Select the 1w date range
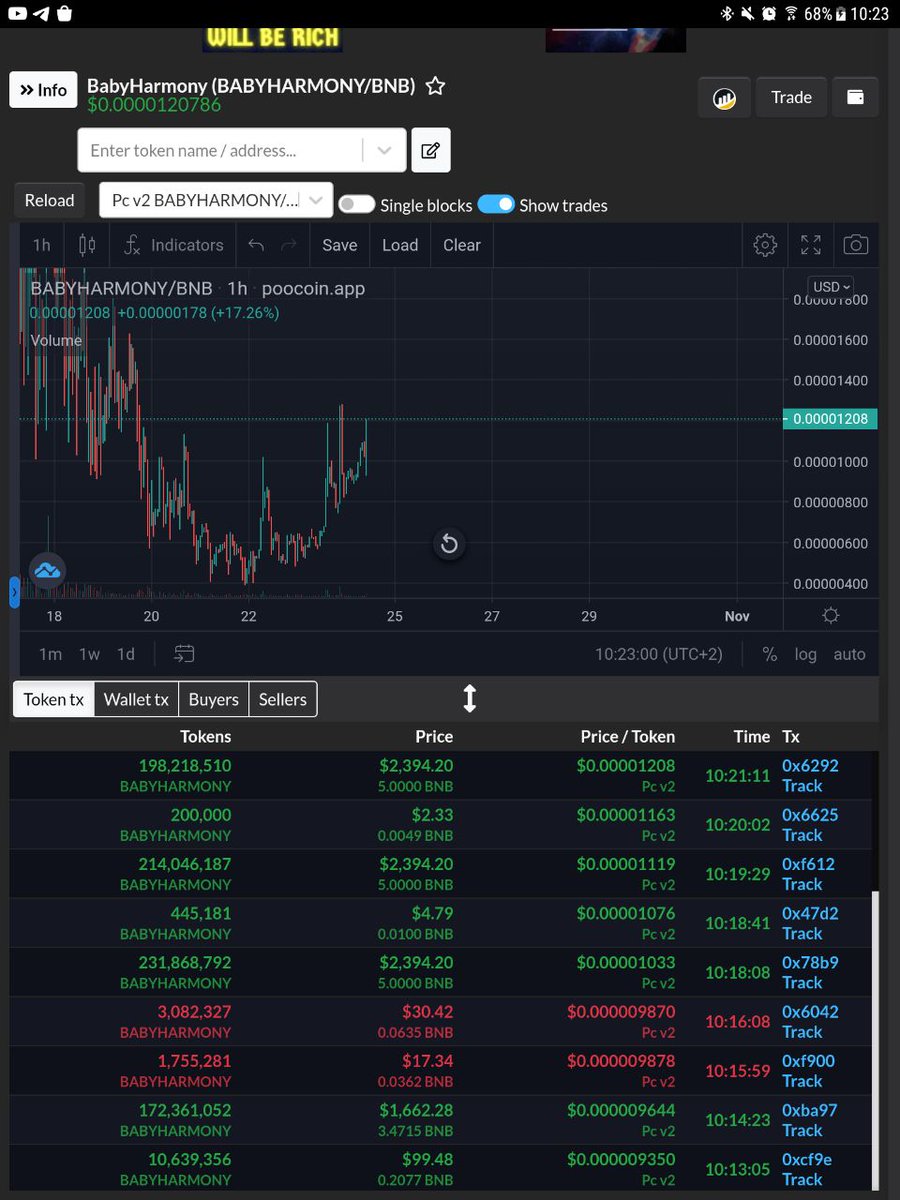The image size is (900, 1200). (x=90, y=654)
